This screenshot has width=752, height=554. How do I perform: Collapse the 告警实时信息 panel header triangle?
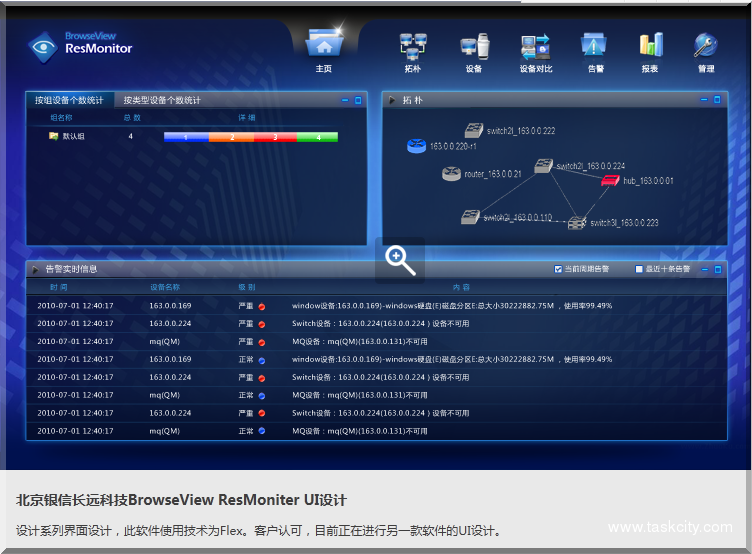tap(36, 269)
